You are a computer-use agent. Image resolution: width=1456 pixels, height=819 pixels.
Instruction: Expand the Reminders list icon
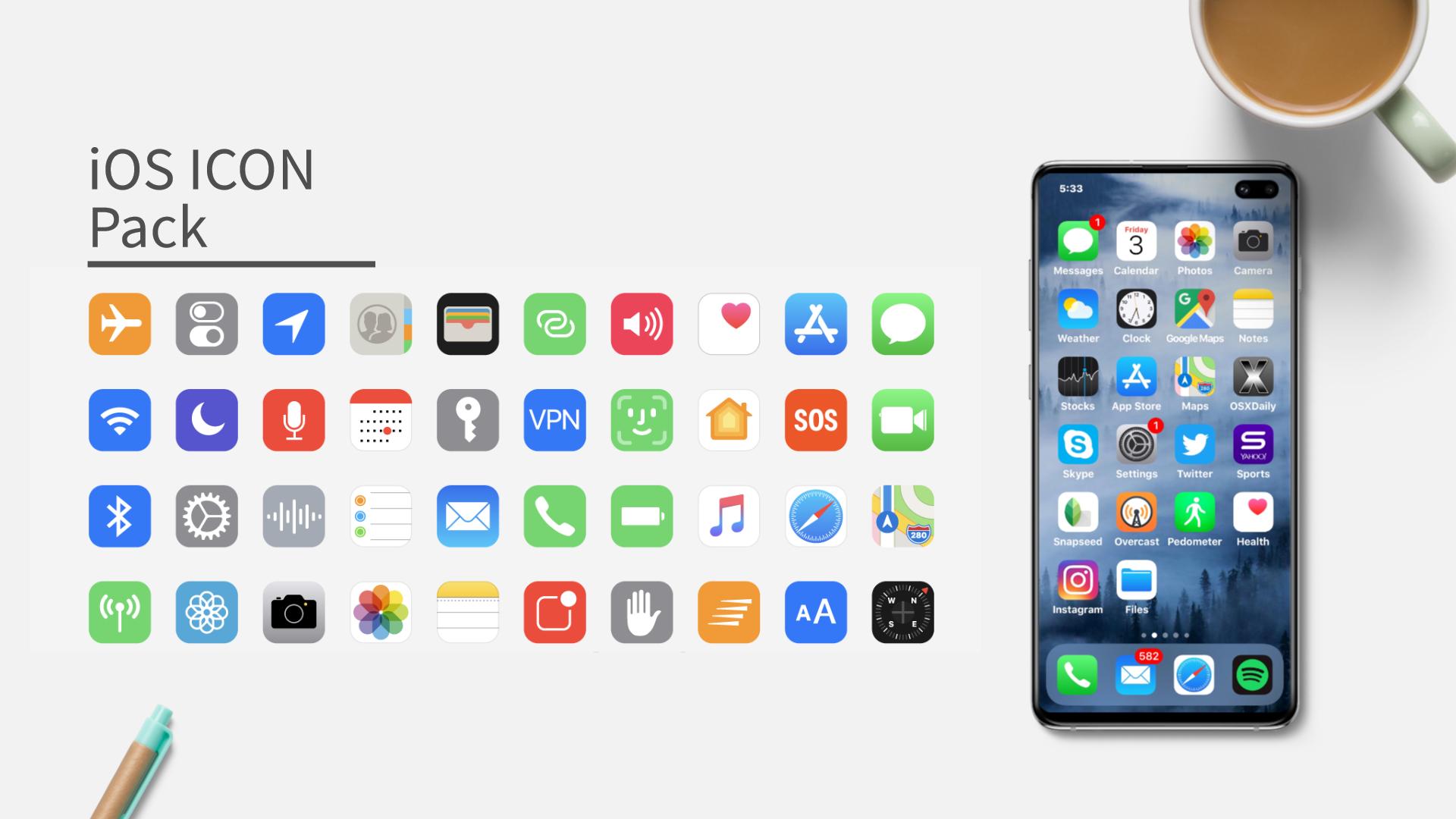pyautogui.click(x=381, y=516)
